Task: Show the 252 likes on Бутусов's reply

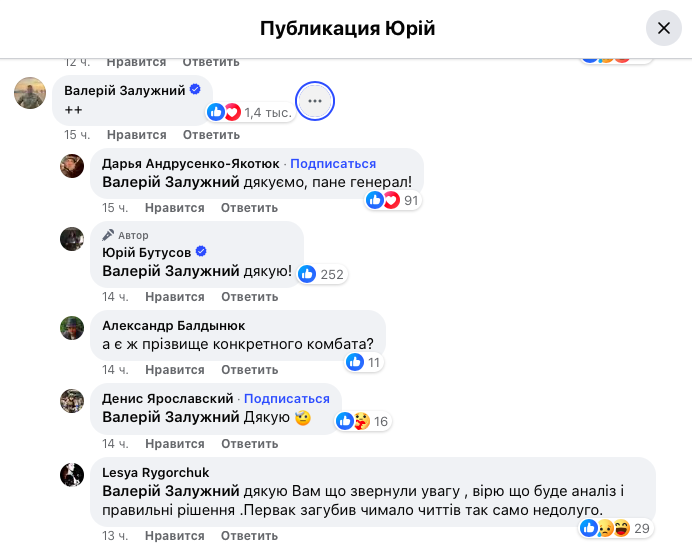Action: click(x=323, y=274)
